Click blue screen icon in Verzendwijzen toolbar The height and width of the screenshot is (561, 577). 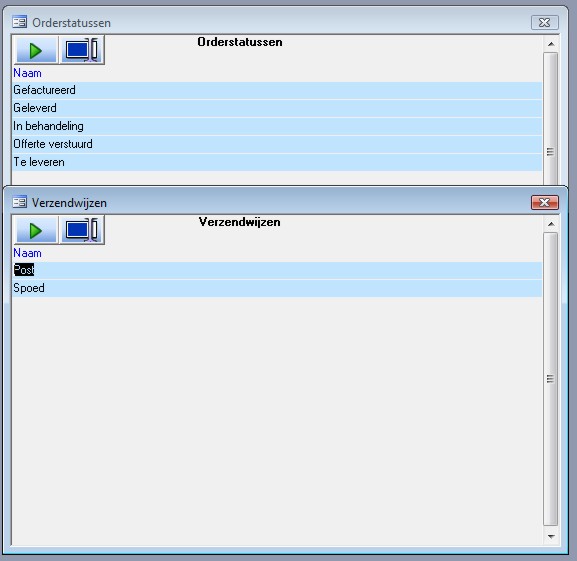(82, 231)
